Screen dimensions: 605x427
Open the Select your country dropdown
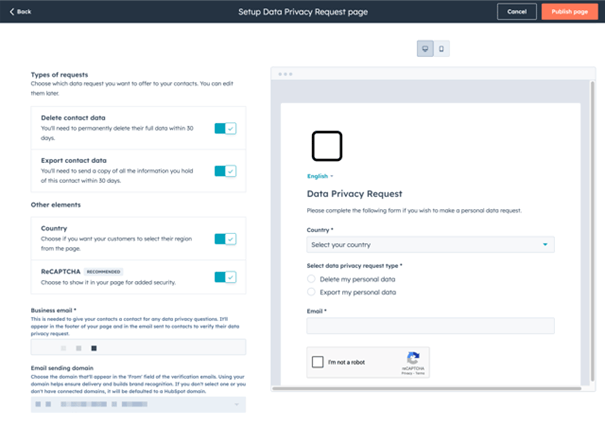pos(430,245)
